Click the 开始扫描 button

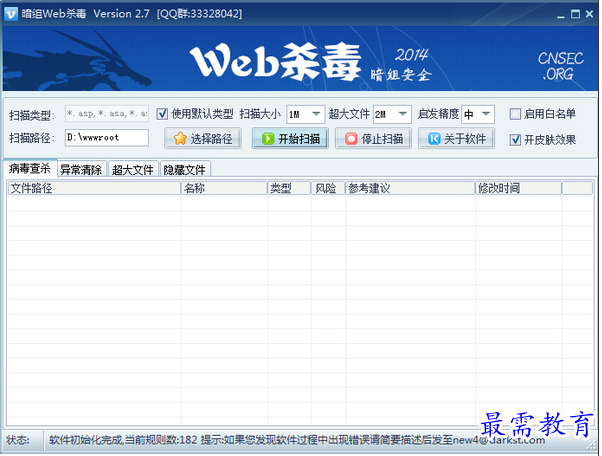coord(290,139)
